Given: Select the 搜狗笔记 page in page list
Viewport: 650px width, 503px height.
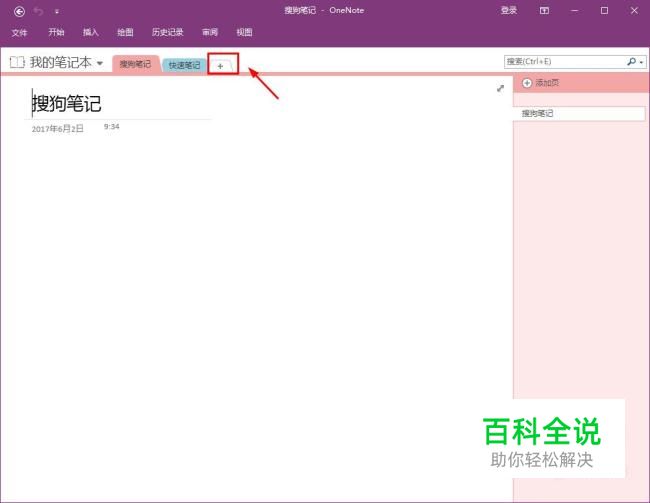Looking at the screenshot, I should pyautogui.click(x=579, y=113).
